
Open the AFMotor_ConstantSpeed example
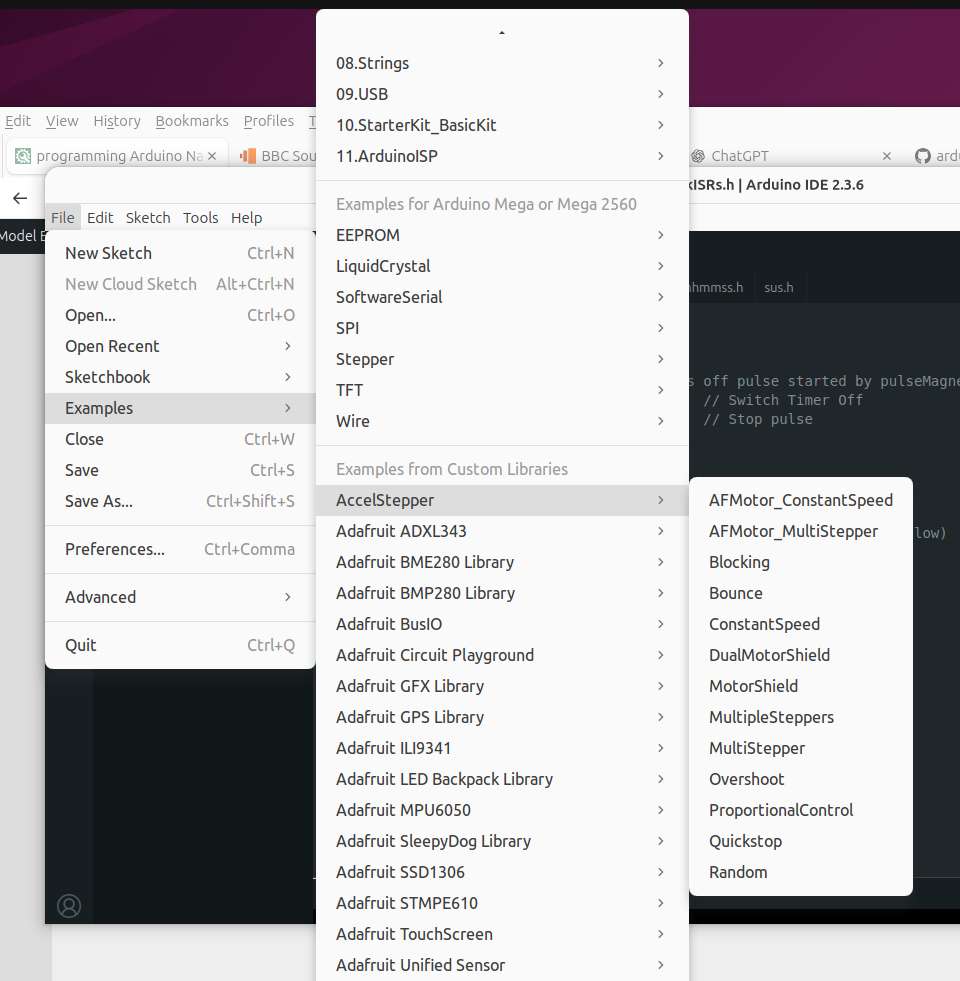pyautogui.click(x=800, y=501)
